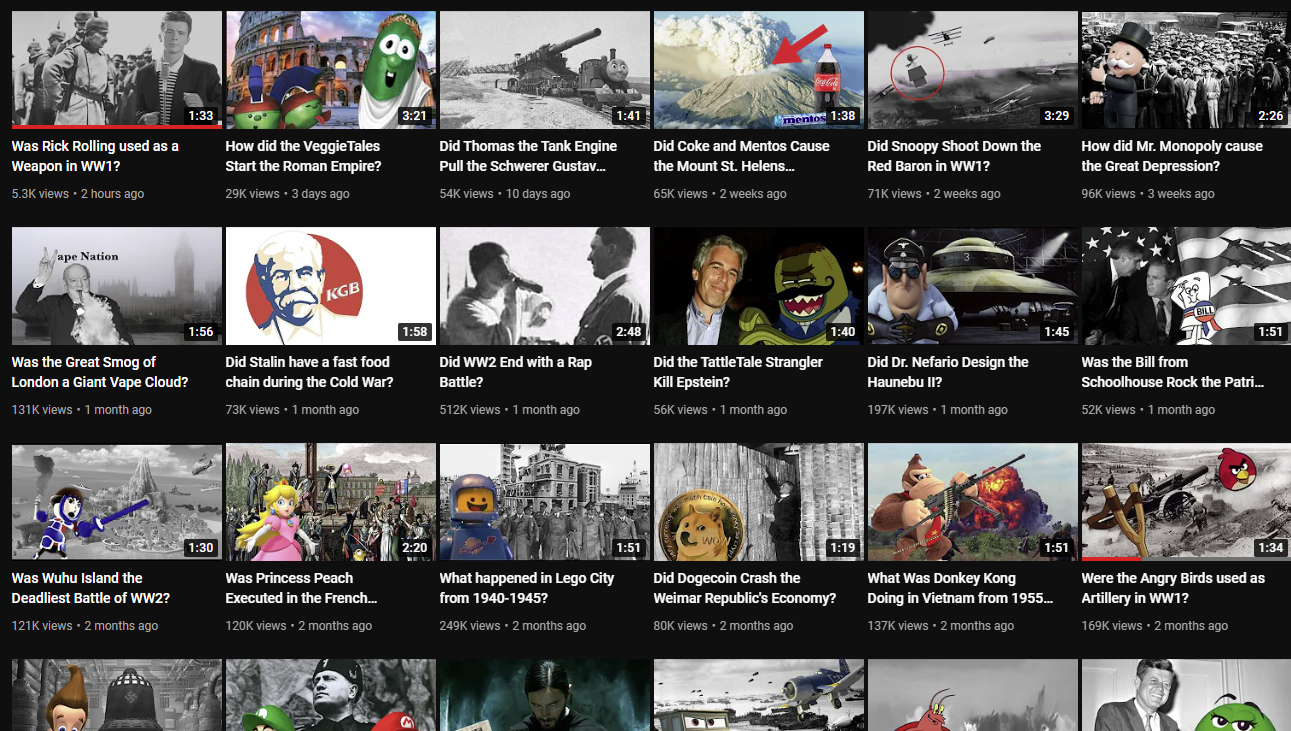Click the KGB Stalin fast food thumbnail
Image resolution: width=1291 pixels, height=731 pixels.
pos(330,285)
